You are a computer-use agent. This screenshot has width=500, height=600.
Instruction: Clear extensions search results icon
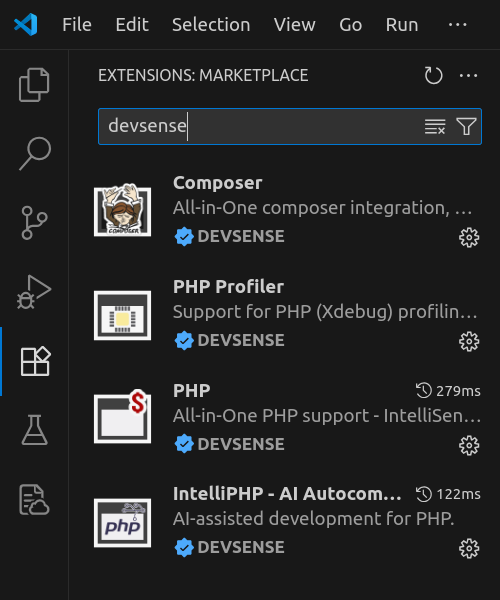[435, 126]
